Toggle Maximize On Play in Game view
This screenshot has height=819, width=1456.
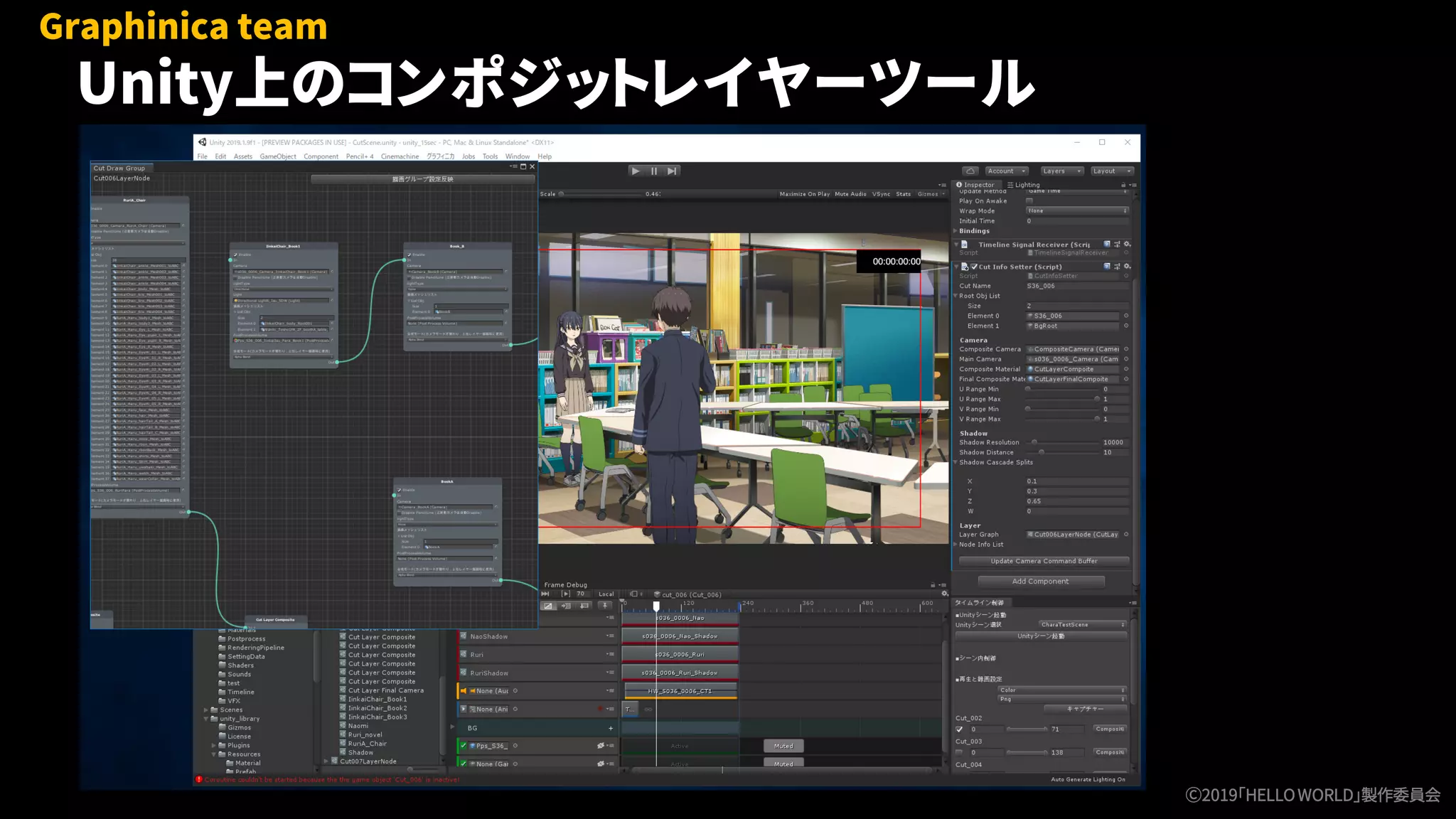tap(805, 194)
